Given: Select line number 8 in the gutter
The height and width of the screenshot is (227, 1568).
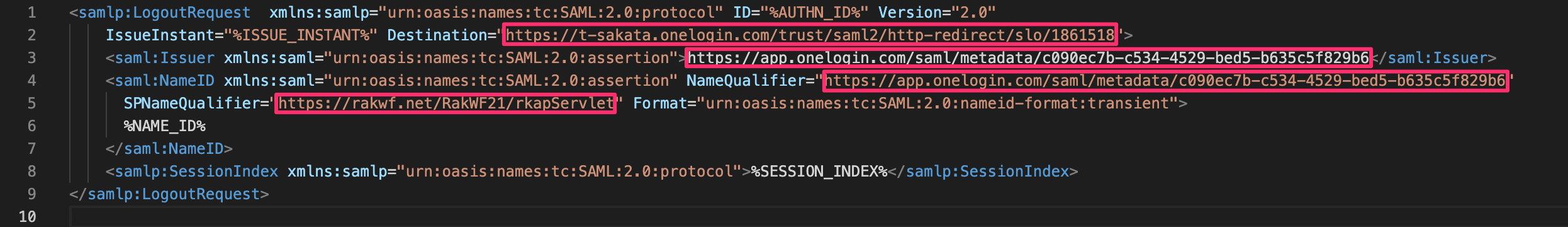Looking at the screenshot, I should 31,172.
